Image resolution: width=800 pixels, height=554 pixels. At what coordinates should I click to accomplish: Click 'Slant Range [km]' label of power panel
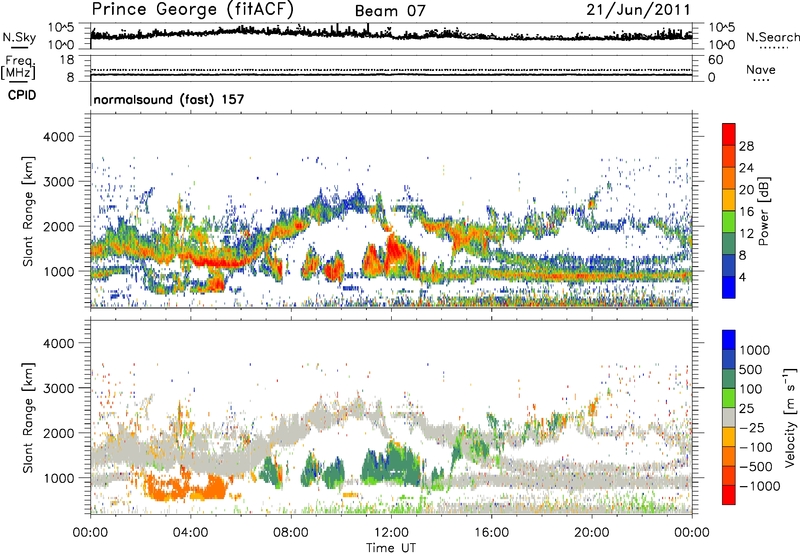(28, 211)
